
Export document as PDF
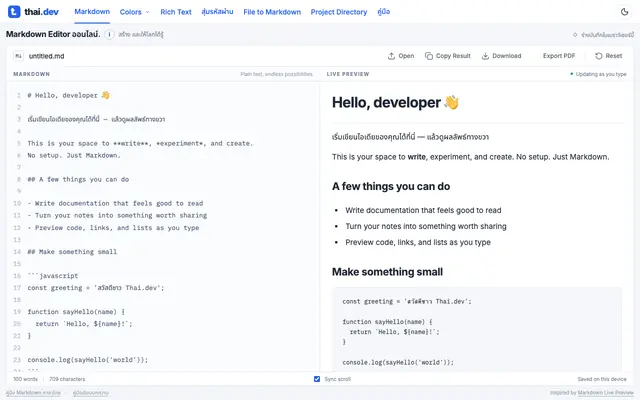559,56
